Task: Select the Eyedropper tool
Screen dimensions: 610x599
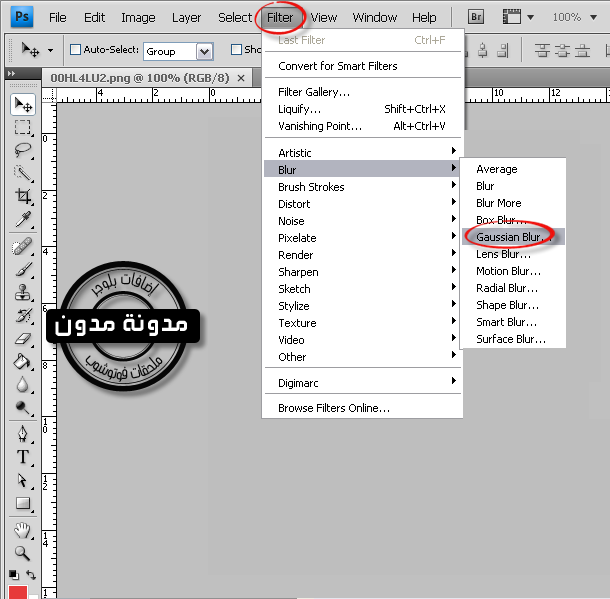Action: pos(23,219)
